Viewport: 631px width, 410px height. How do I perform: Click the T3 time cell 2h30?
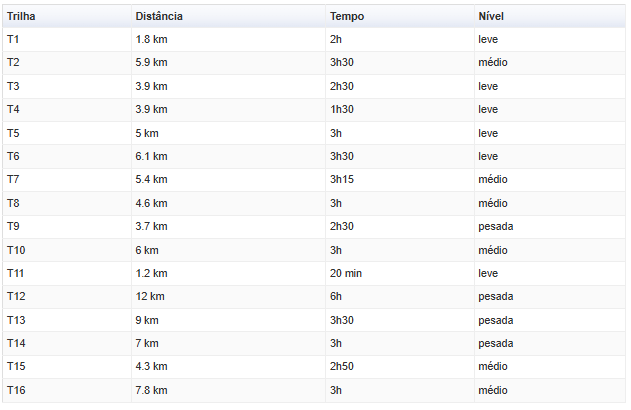(x=400, y=86)
